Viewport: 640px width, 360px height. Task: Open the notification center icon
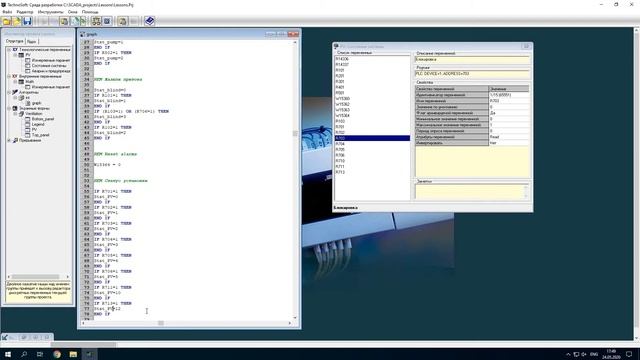[629, 354]
